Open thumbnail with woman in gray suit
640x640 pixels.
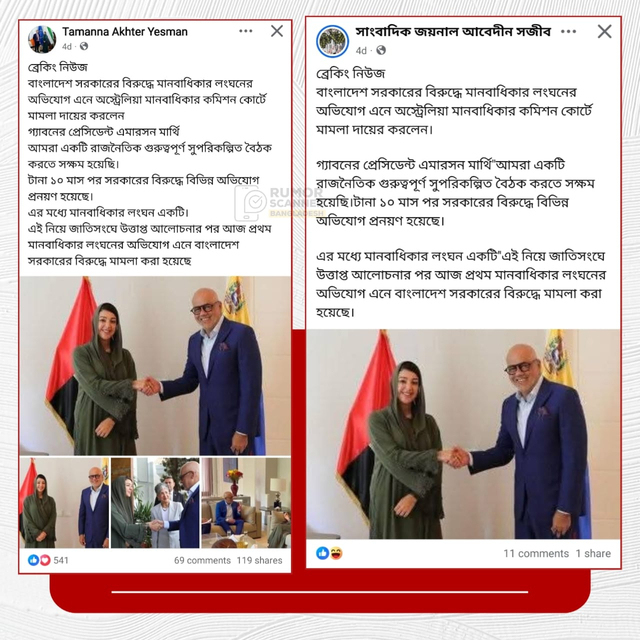pos(156,502)
